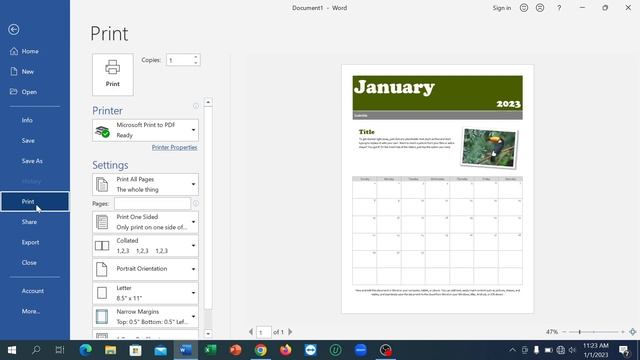The width and height of the screenshot is (640, 360).
Task: Click the Copies number field
Action: coord(179,60)
